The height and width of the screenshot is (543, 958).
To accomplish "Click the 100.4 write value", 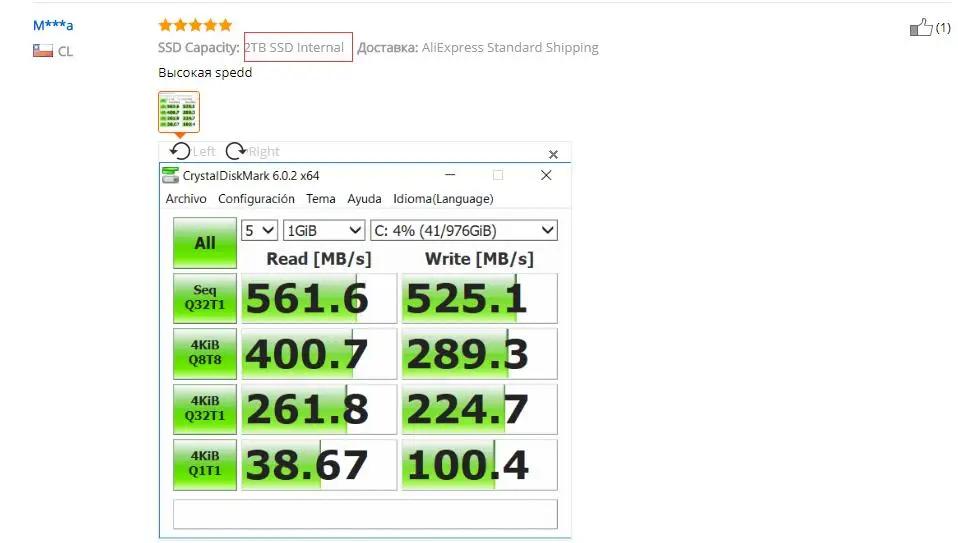I will point(480,464).
